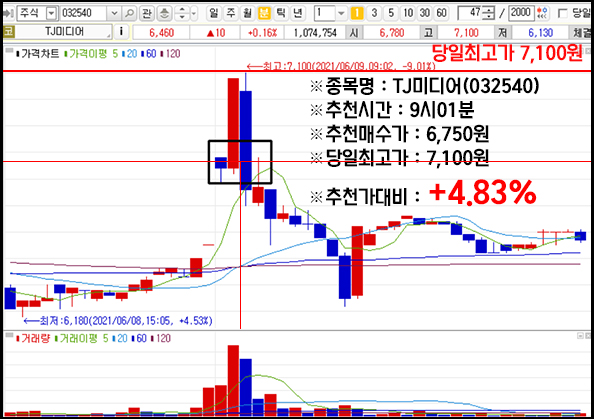This screenshot has height=419, width=594.
Task: Click current price value 6,460
Action: [161, 33]
